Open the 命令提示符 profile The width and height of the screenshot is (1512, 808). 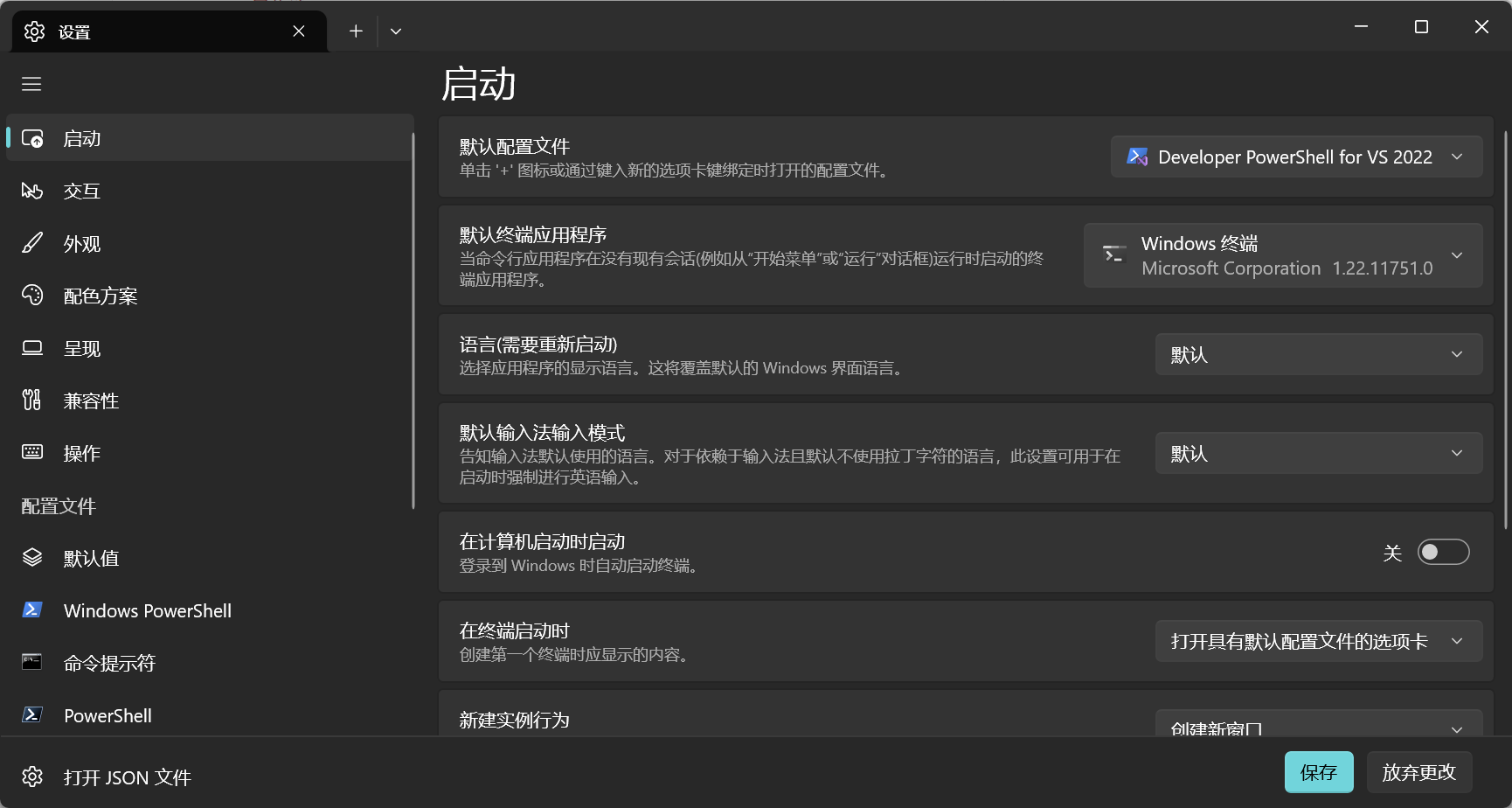tap(210, 663)
